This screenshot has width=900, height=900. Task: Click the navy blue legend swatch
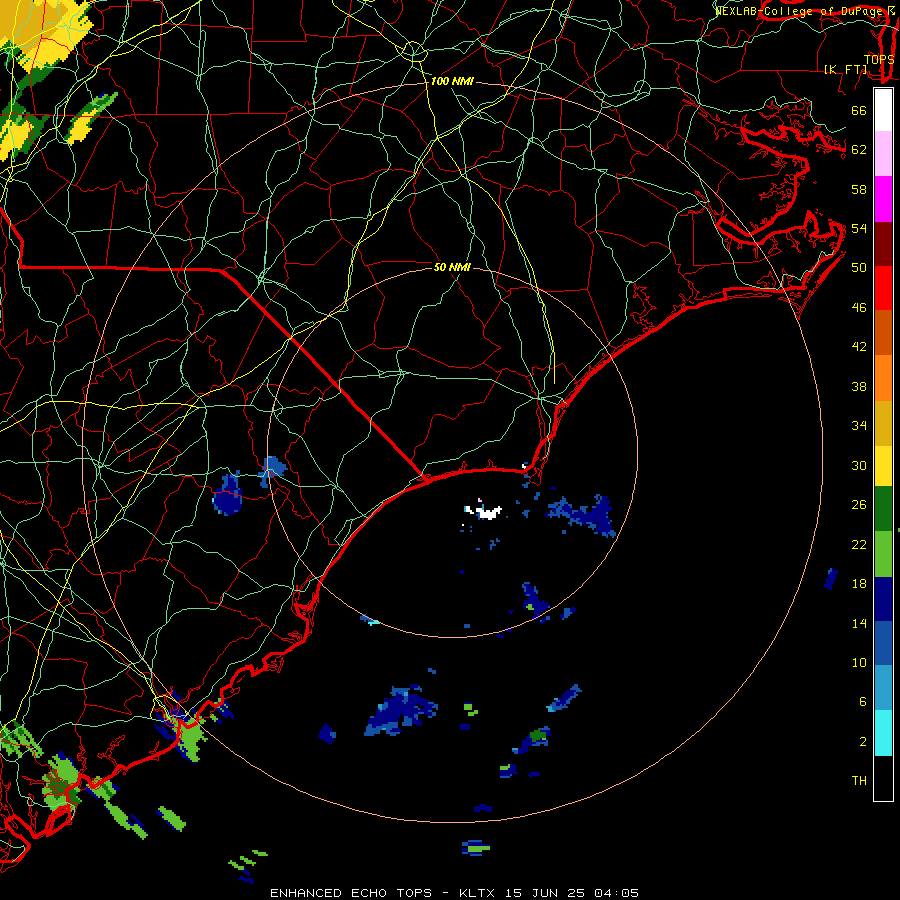point(883,599)
